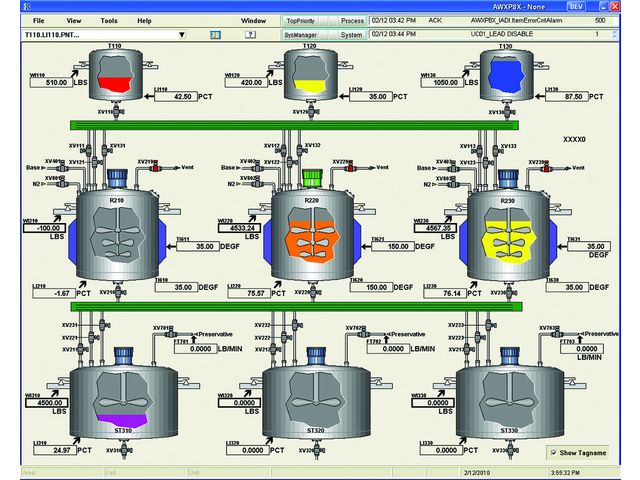Click the alarm list scroll arrow
640x480 pixels.
coord(615,35)
